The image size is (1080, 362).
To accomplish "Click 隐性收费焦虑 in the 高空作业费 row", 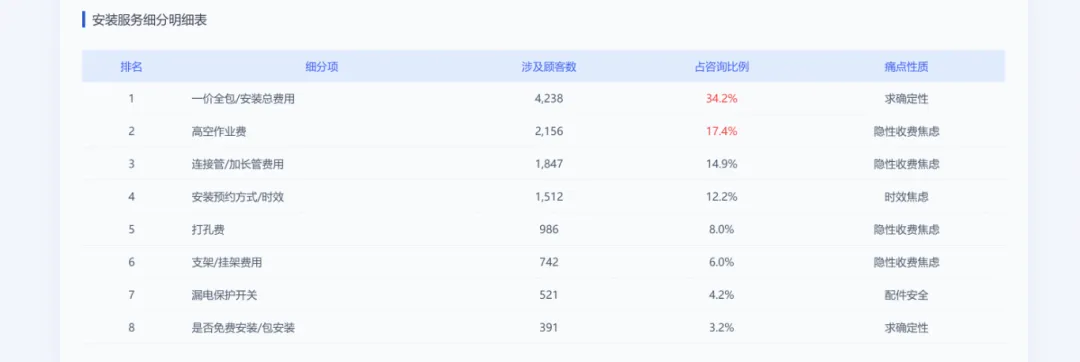I will coord(906,131).
